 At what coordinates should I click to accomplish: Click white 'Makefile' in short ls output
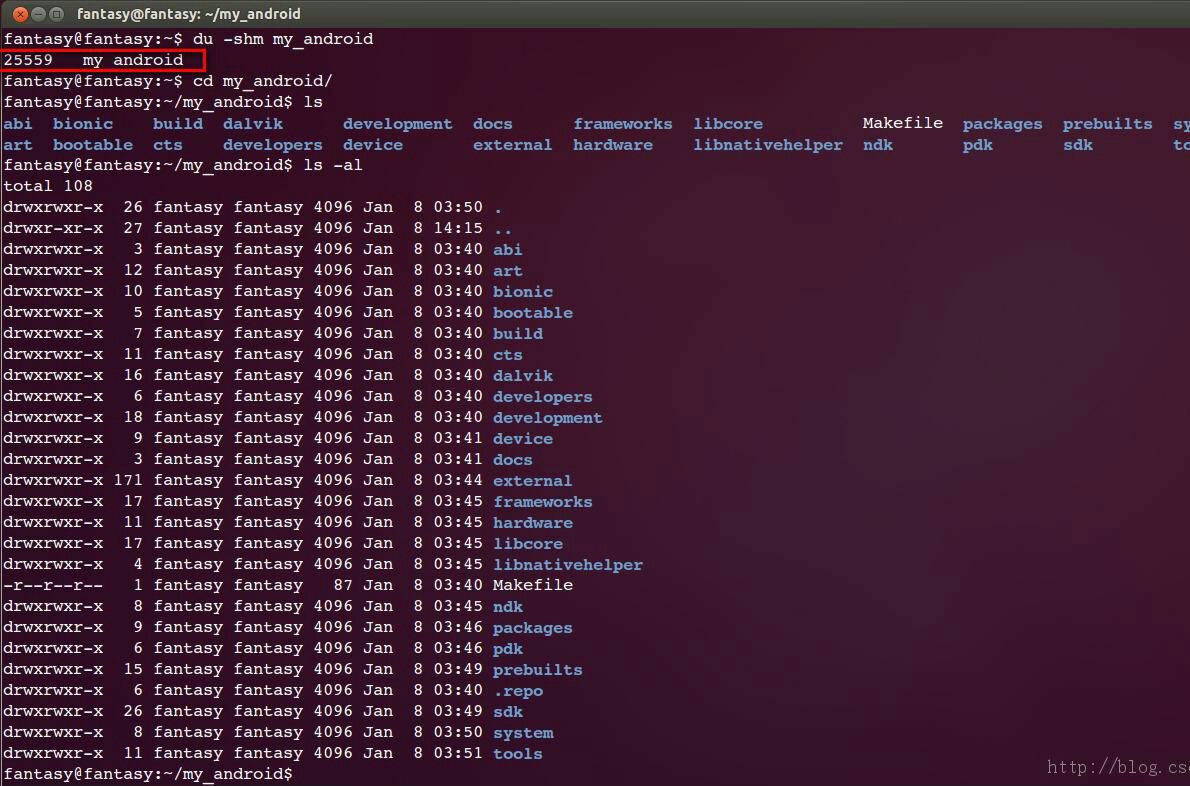(902, 123)
